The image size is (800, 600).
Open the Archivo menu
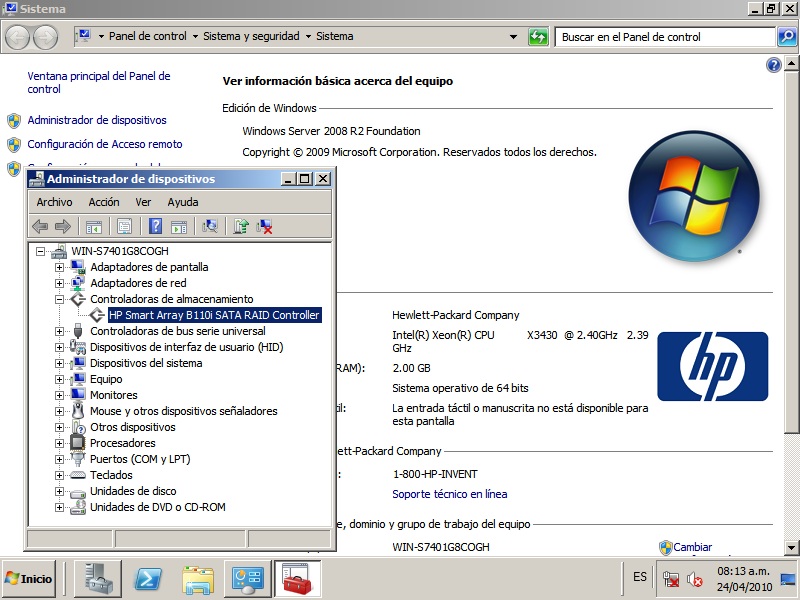tap(55, 202)
